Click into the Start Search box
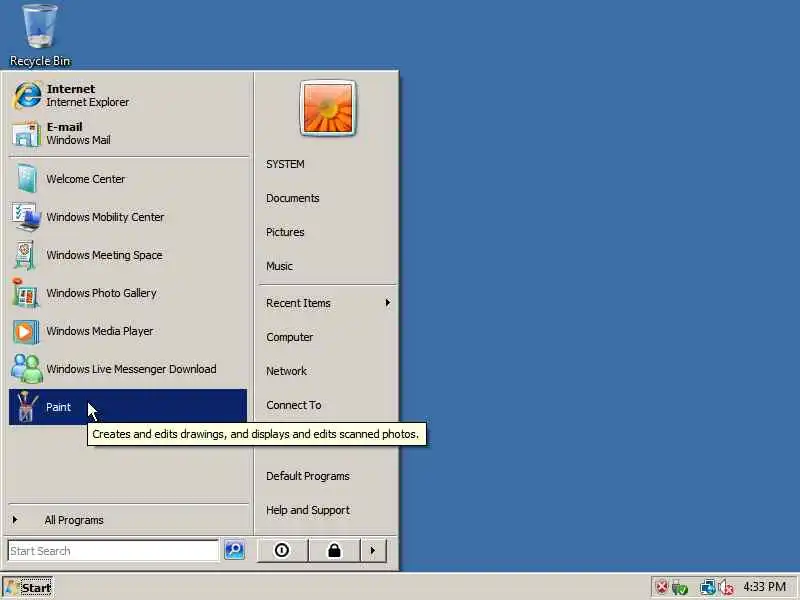The image size is (800, 600). pos(113,551)
